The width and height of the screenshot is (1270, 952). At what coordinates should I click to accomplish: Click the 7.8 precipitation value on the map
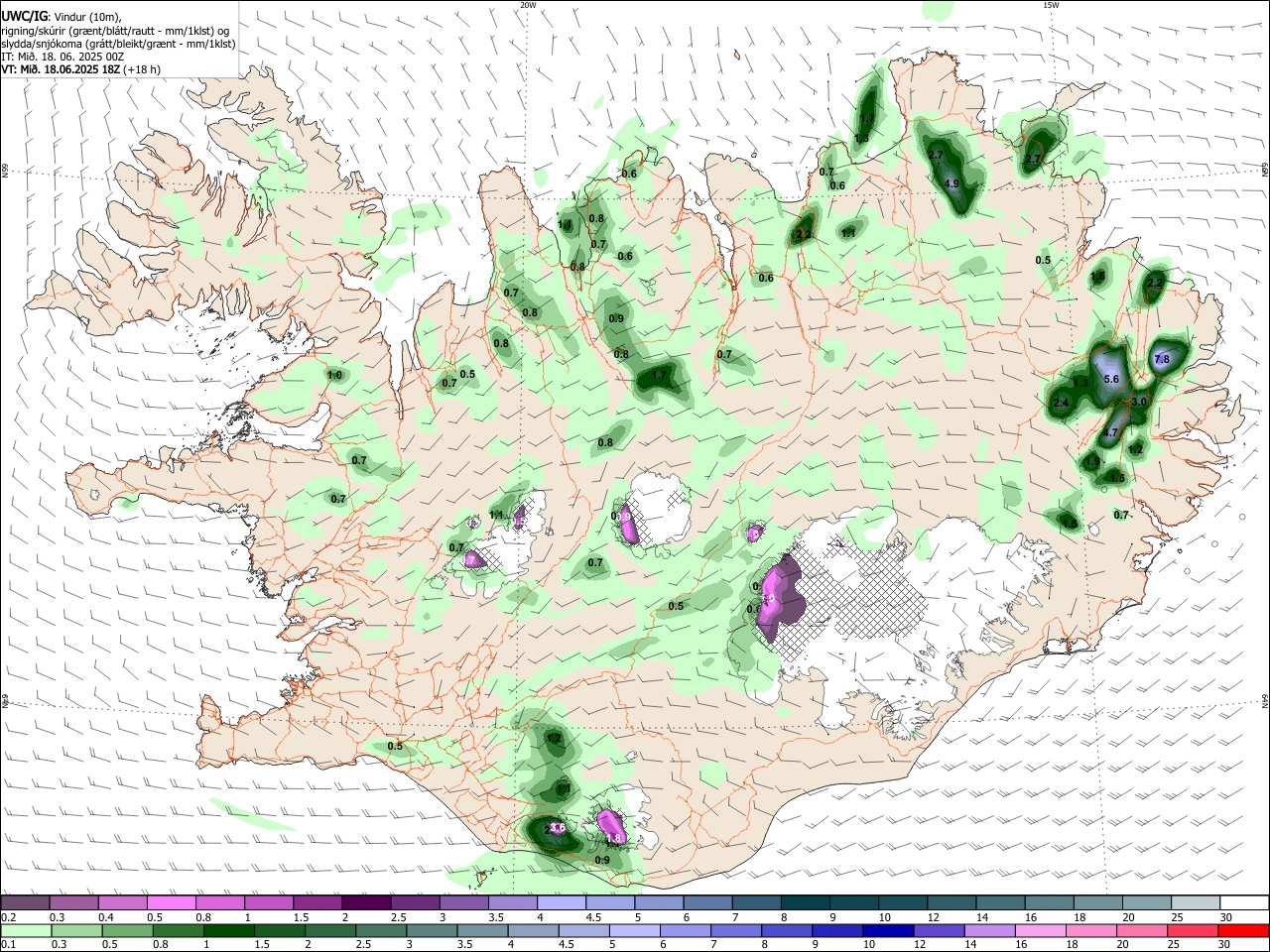[x=1162, y=360]
